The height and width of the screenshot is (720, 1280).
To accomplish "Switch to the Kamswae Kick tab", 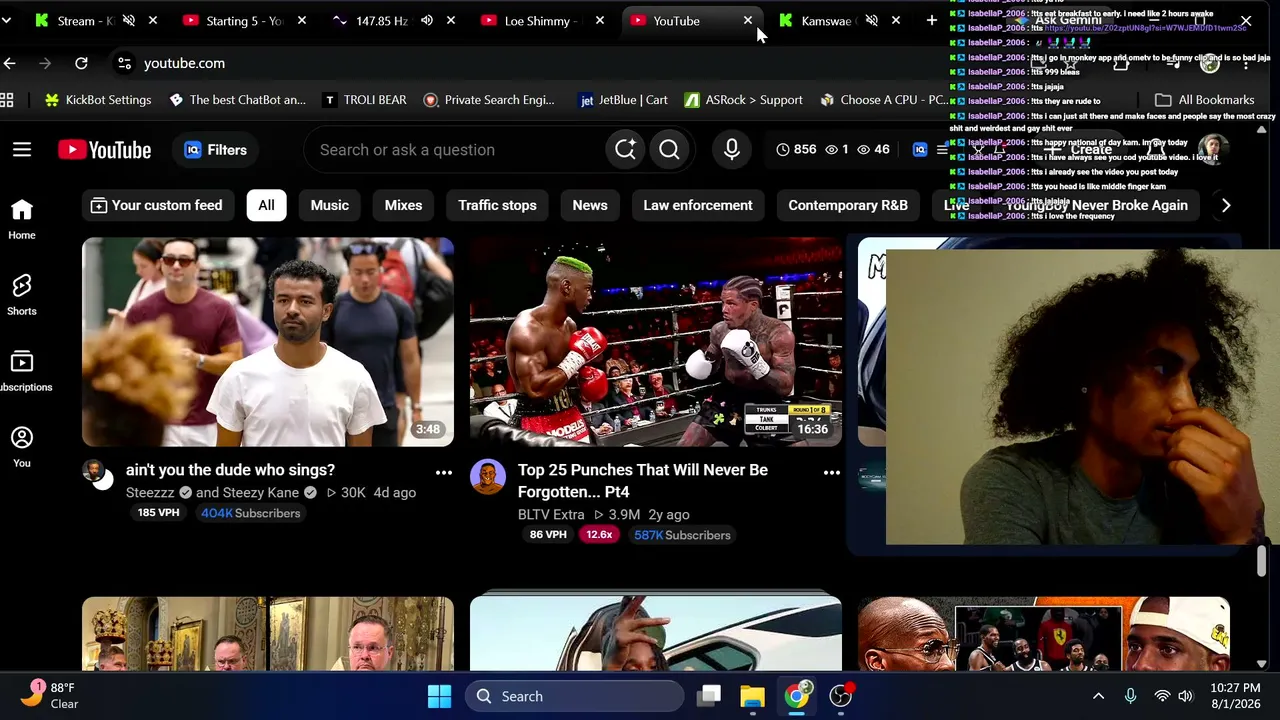I will [826, 20].
